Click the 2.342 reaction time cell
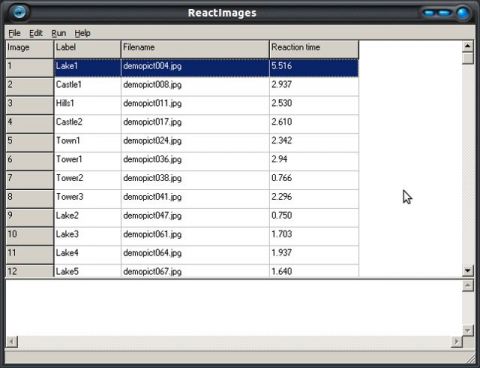The height and width of the screenshot is (368, 480). 314,143
